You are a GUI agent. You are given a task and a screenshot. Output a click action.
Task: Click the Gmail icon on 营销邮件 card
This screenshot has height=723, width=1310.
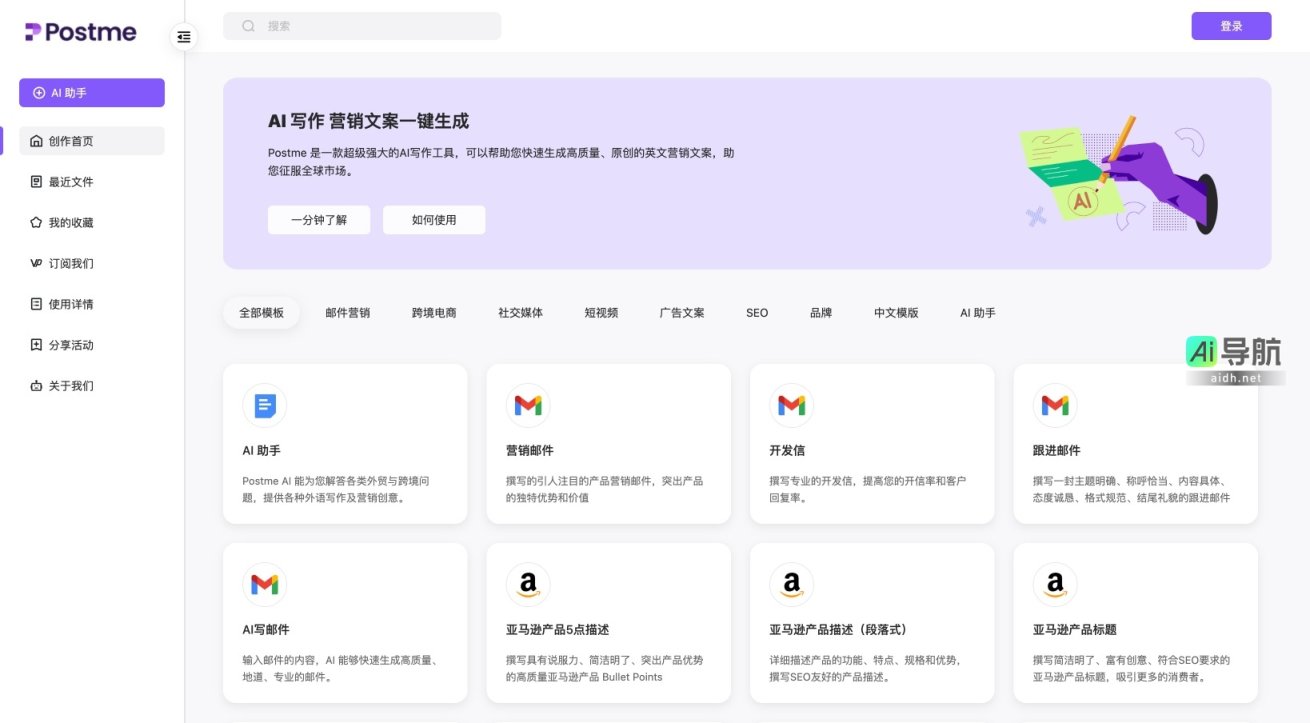click(x=528, y=405)
